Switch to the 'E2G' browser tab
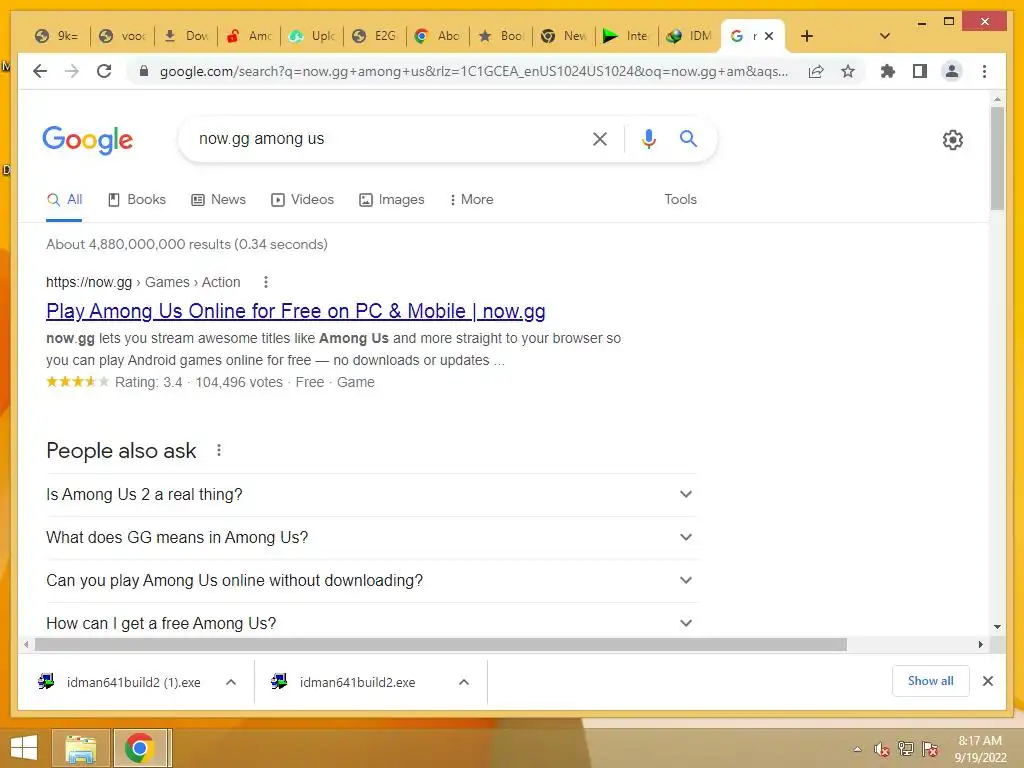 point(376,36)
